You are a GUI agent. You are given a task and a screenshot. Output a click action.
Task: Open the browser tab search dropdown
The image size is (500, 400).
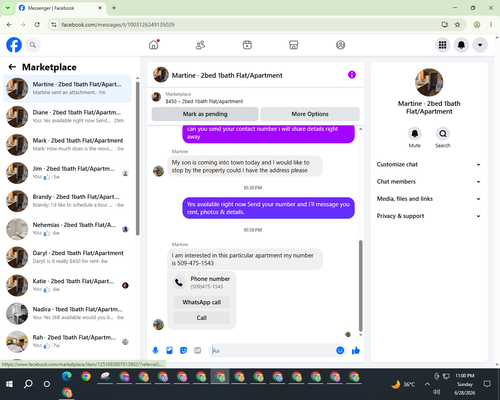point(8,8)
